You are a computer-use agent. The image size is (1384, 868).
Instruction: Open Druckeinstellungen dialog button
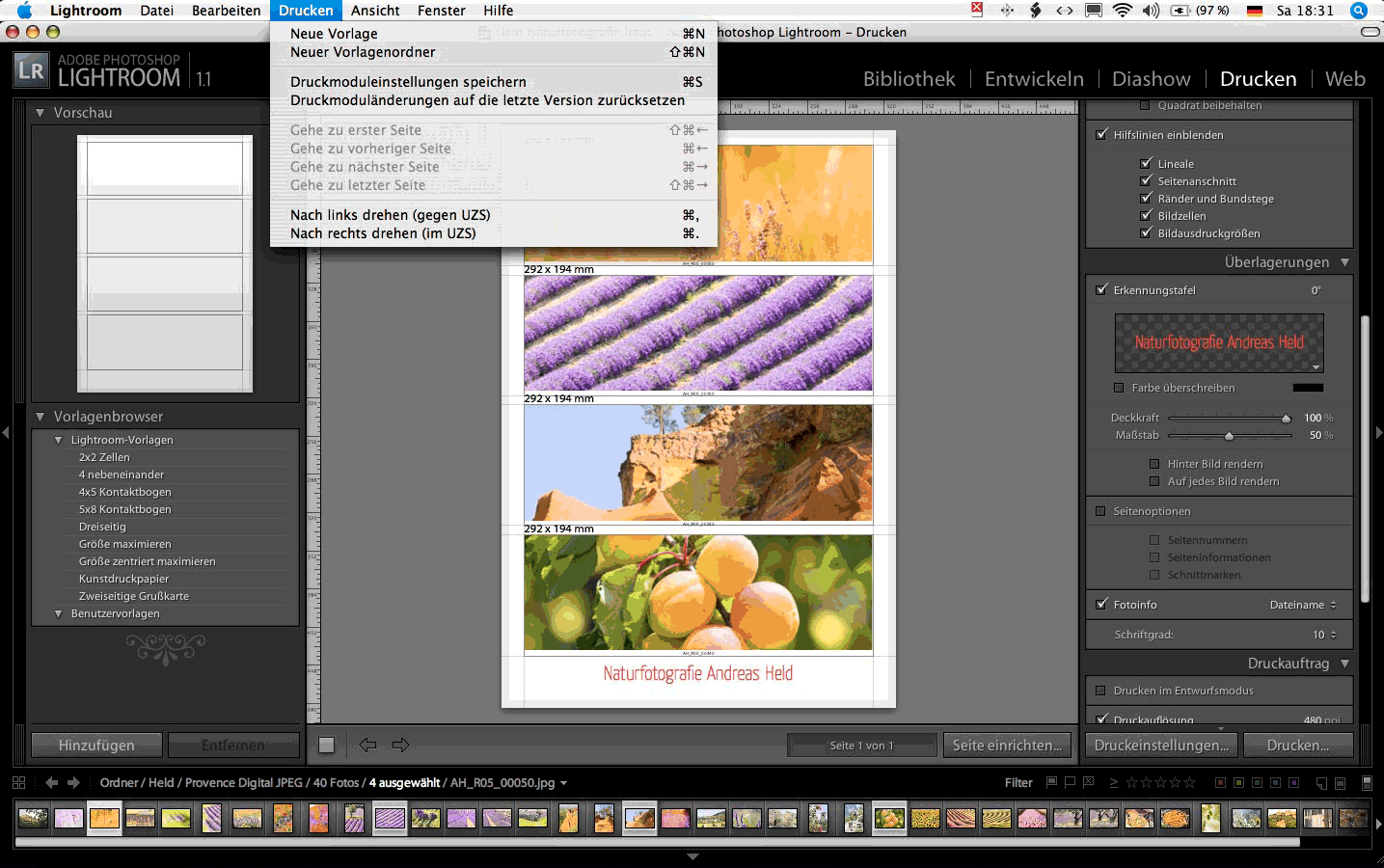point(1162,745)
